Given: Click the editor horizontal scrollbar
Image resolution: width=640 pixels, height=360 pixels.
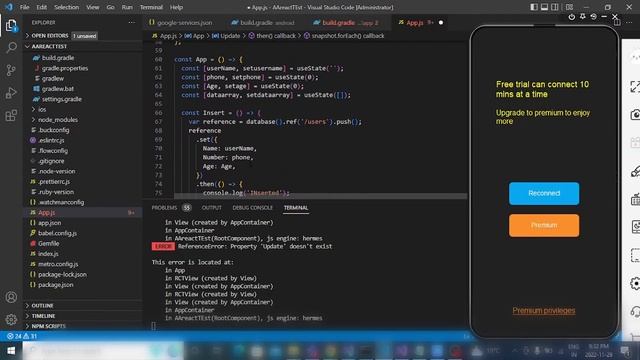Looking at the screenshot, I should pyautogui.click(x=320, y=196).
